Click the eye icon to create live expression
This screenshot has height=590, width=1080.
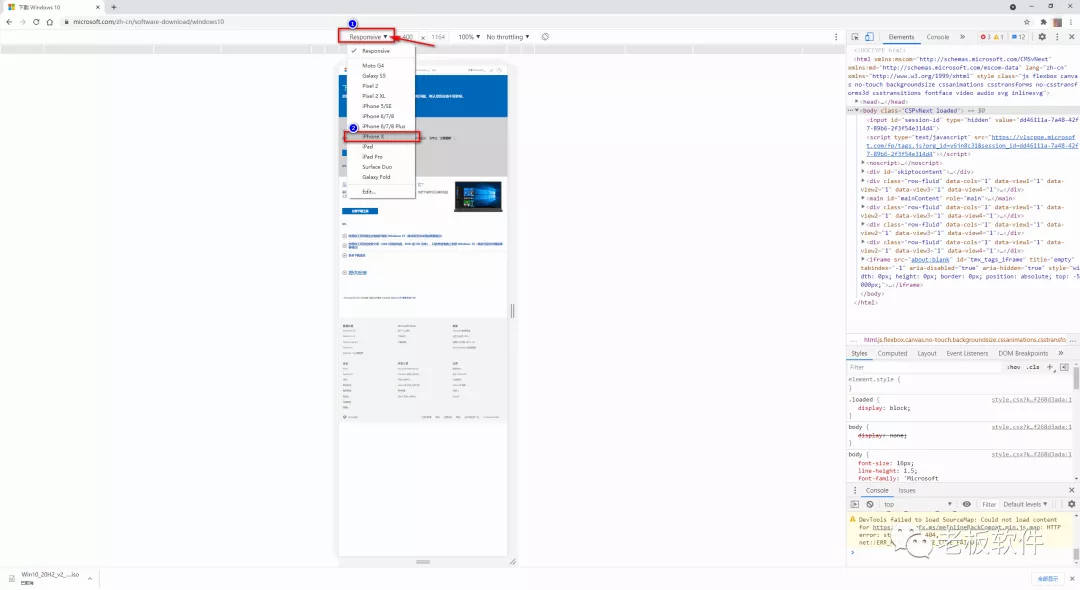[966, 503]
